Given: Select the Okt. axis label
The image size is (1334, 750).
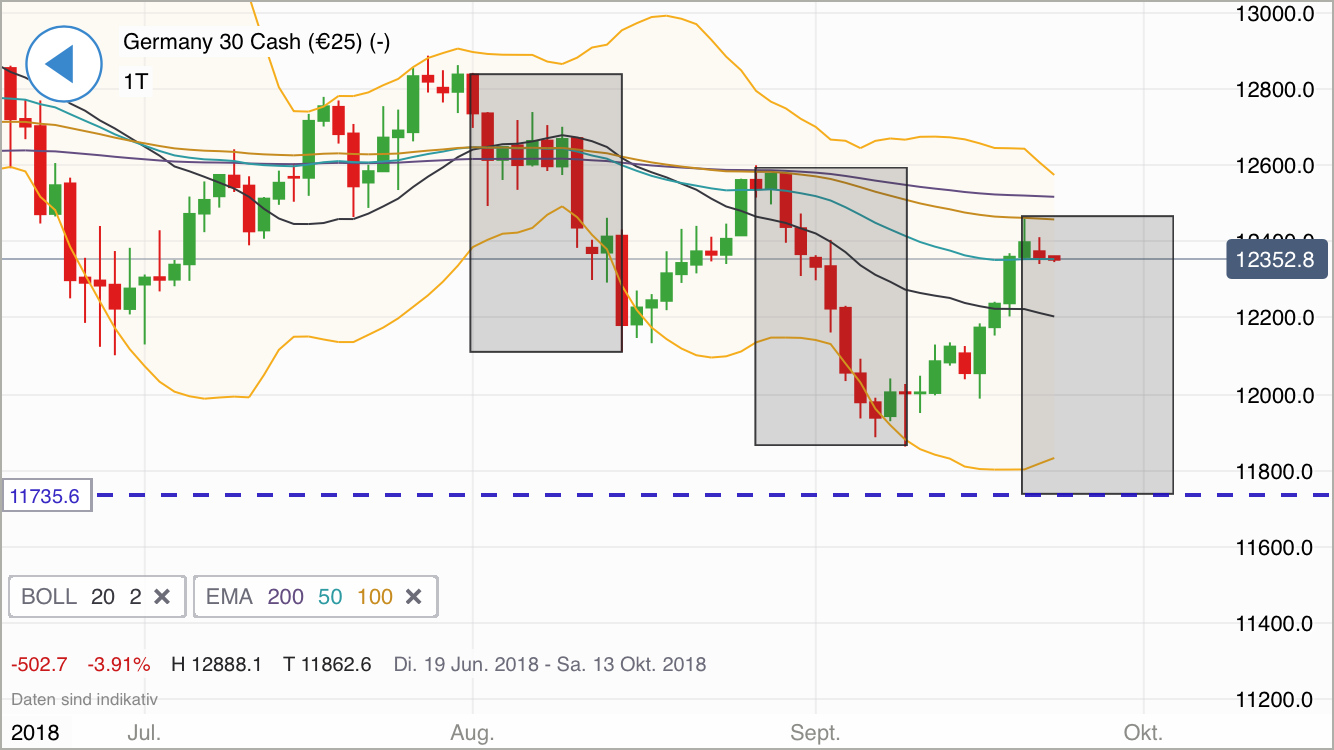Looking at the screenshot, I should tap(1144, 732).
